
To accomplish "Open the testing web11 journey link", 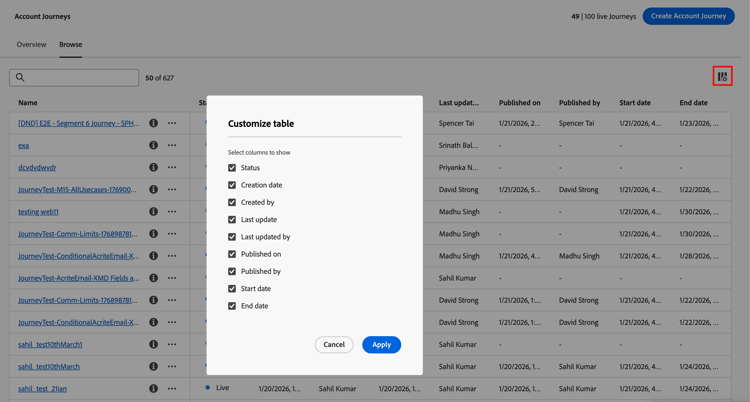I will [x=38, y=212].
